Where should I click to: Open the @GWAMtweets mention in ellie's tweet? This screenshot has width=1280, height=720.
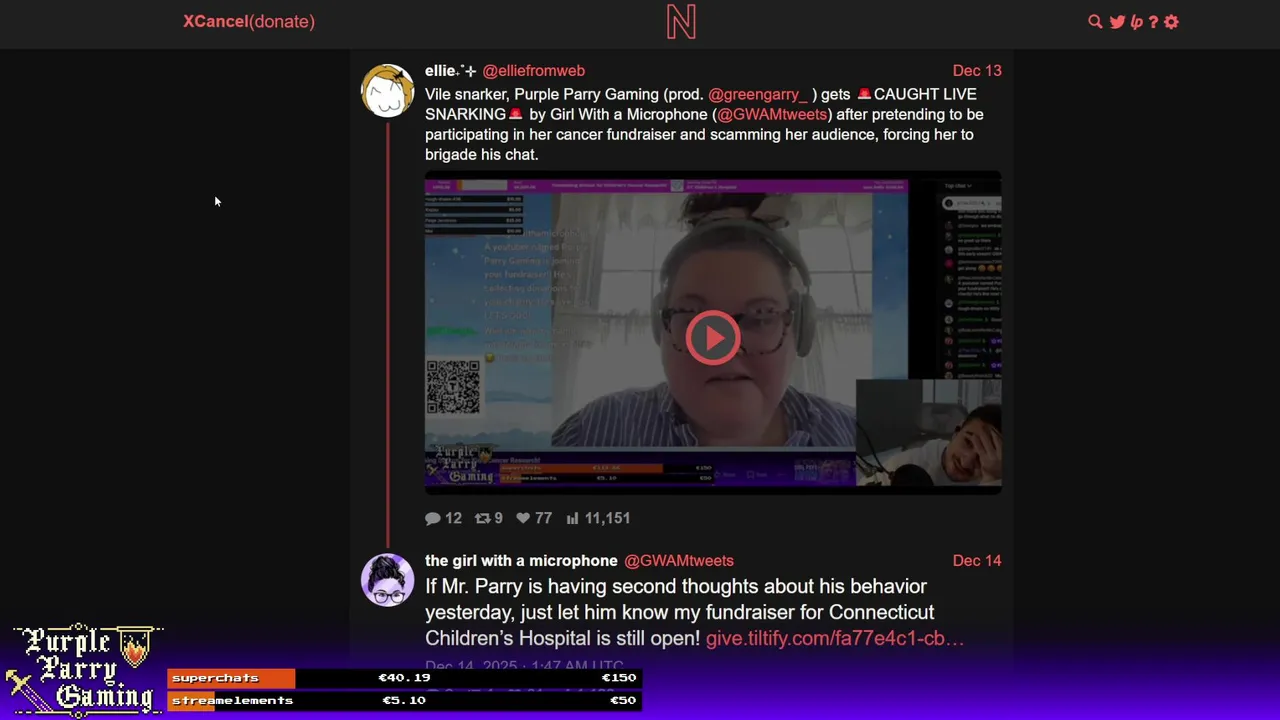click(x=772, y=114)
